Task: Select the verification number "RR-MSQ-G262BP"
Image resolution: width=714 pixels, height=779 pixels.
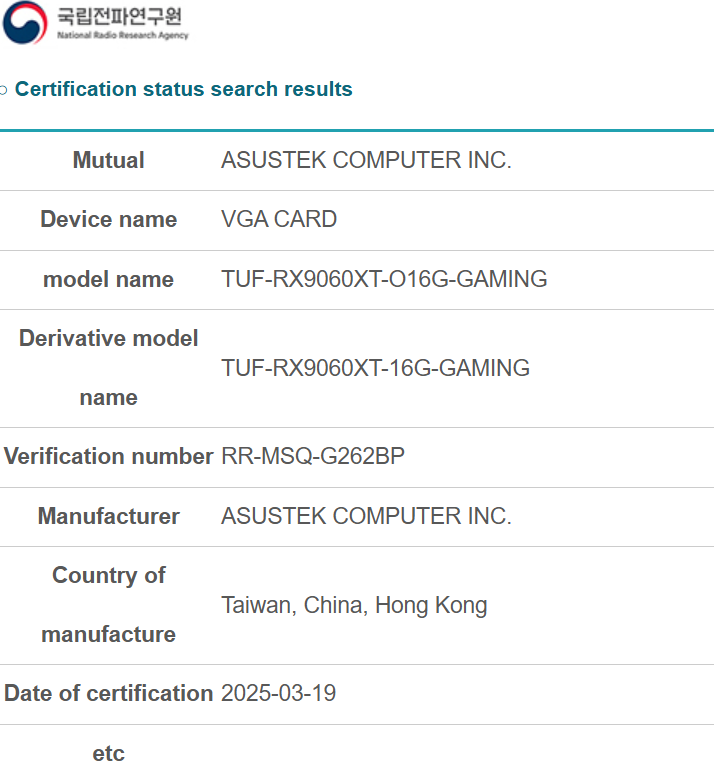Action: point(313,457)
